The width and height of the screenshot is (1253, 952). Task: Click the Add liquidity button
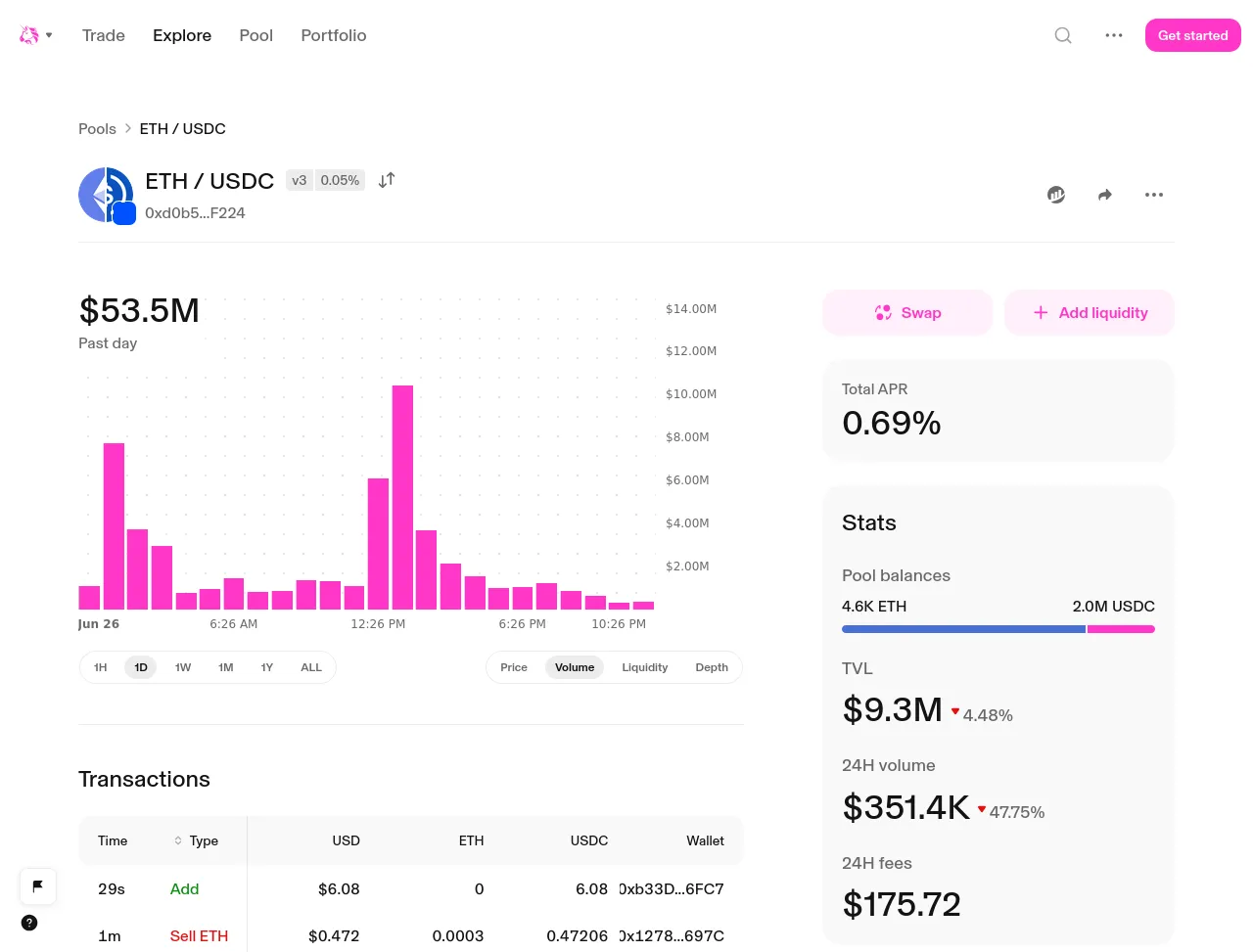pos(1090,313)
